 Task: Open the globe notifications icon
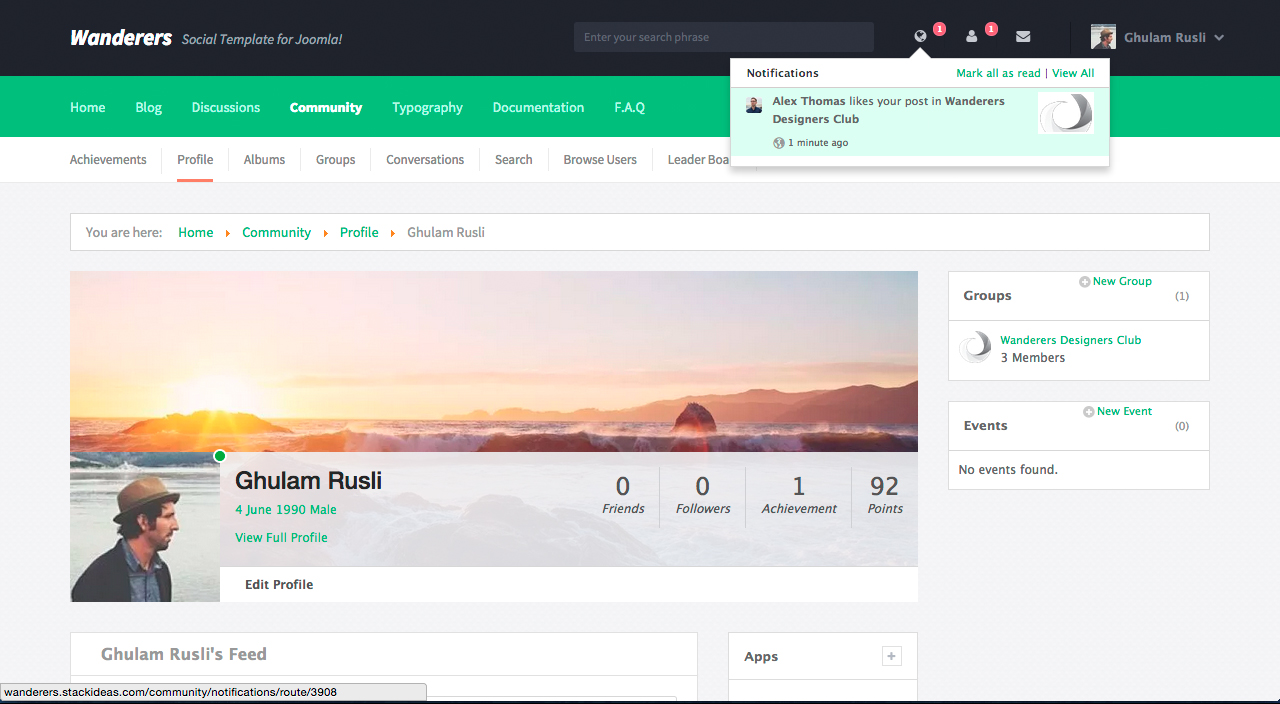pyautogui.click(x=920, y=37)
